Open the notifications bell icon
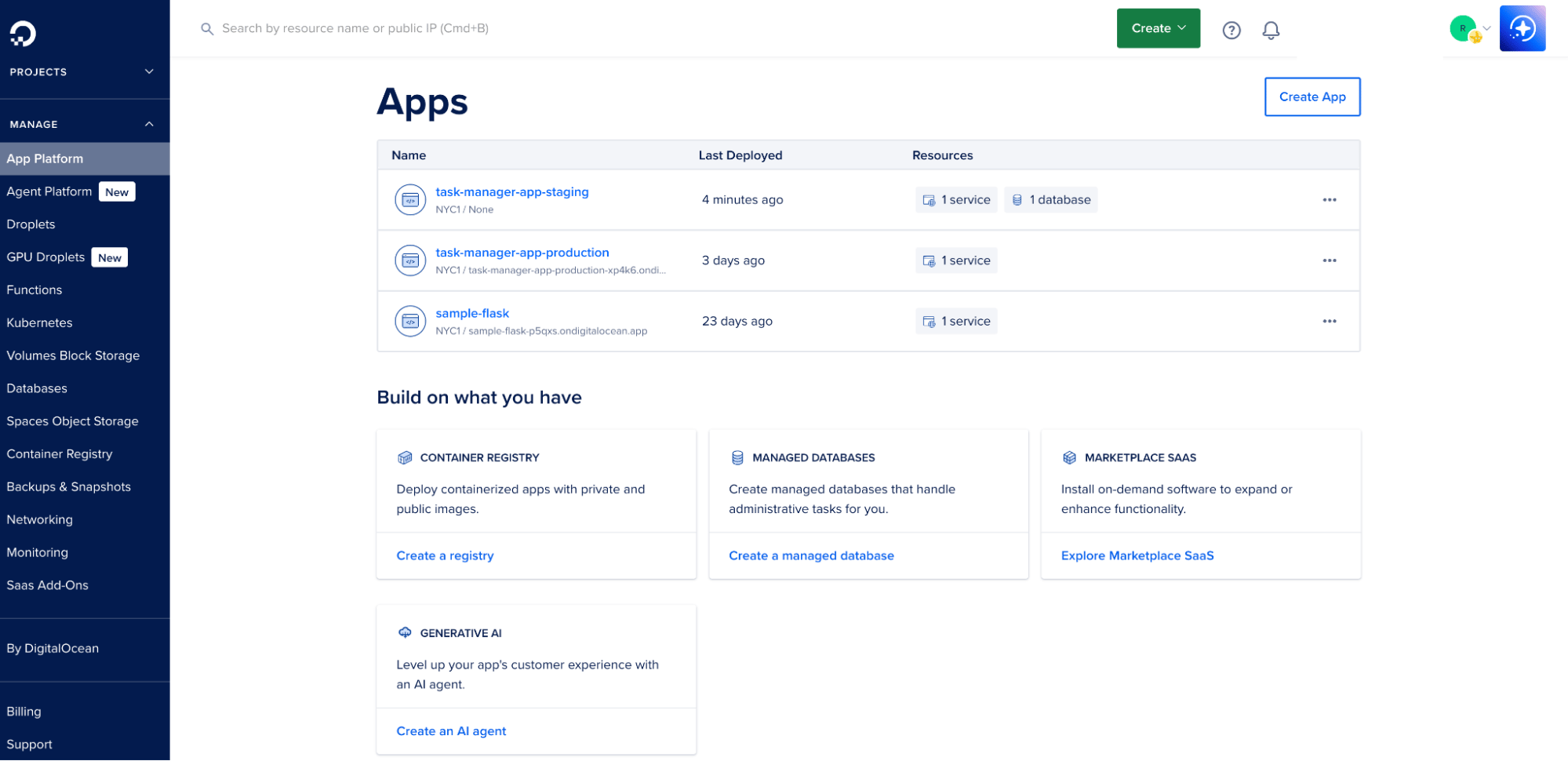Screen dimensions: 1568x761 (x=1271, y=30)
